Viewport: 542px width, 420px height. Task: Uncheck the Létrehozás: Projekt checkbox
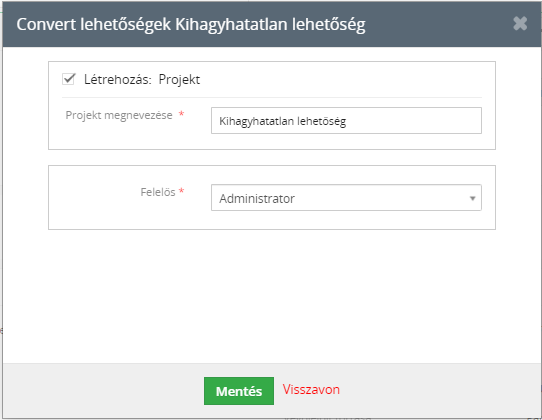(x=68, y=79)
